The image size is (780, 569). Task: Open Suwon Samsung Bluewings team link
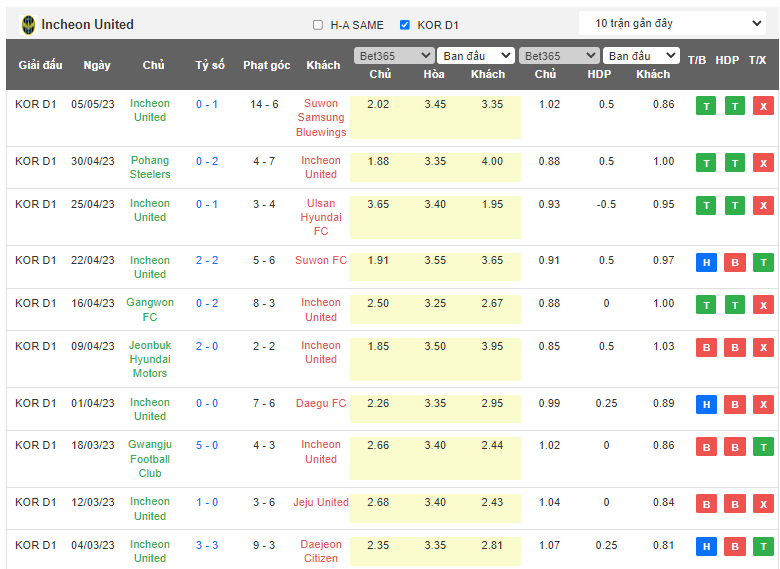[x=321, y=118]
